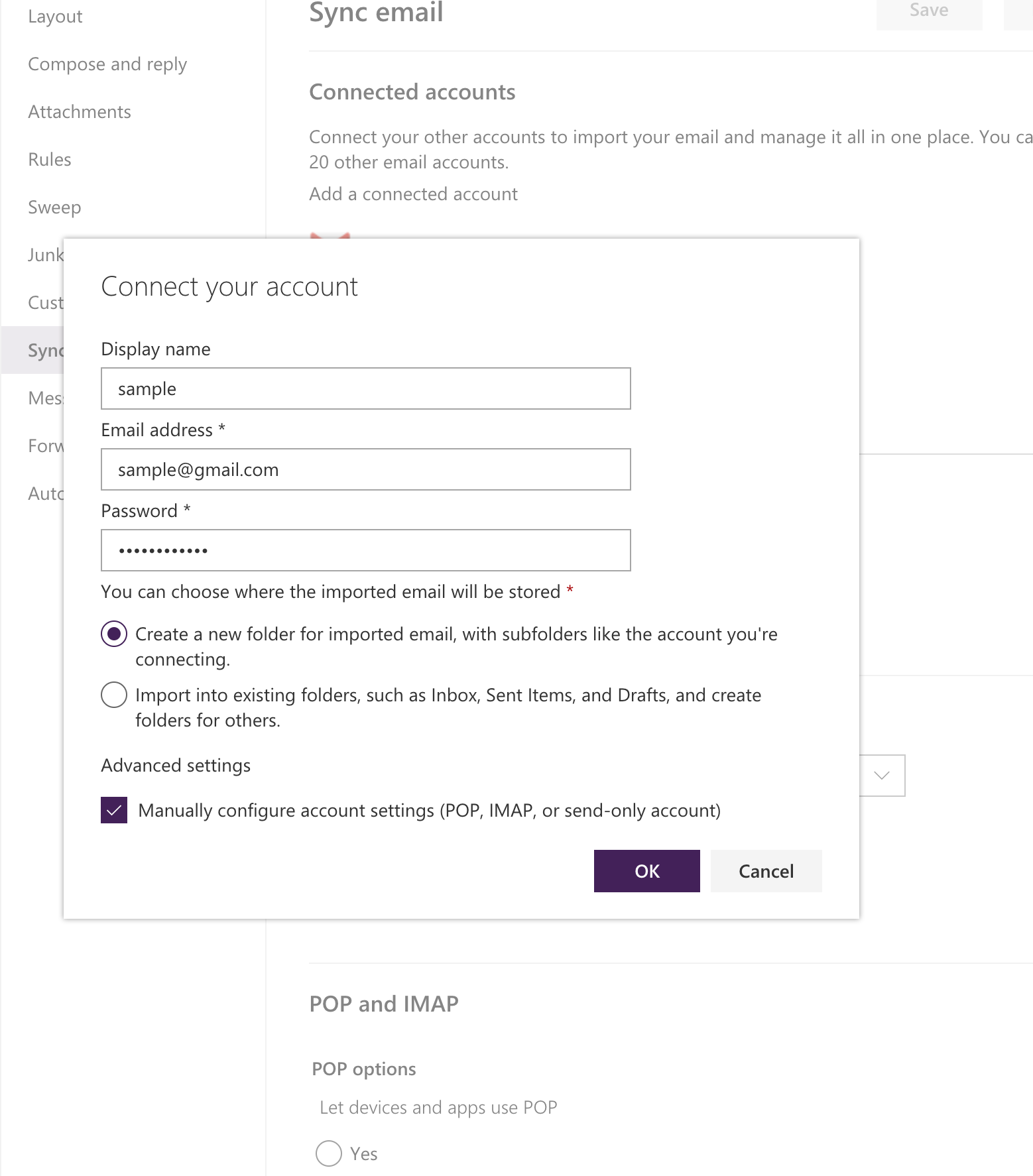The width and height of the screenshot is (1033, 1176).
Task: Expand the dropdown chevron behind the dialog
Action: pyautogui.click(x=882, y=775)
